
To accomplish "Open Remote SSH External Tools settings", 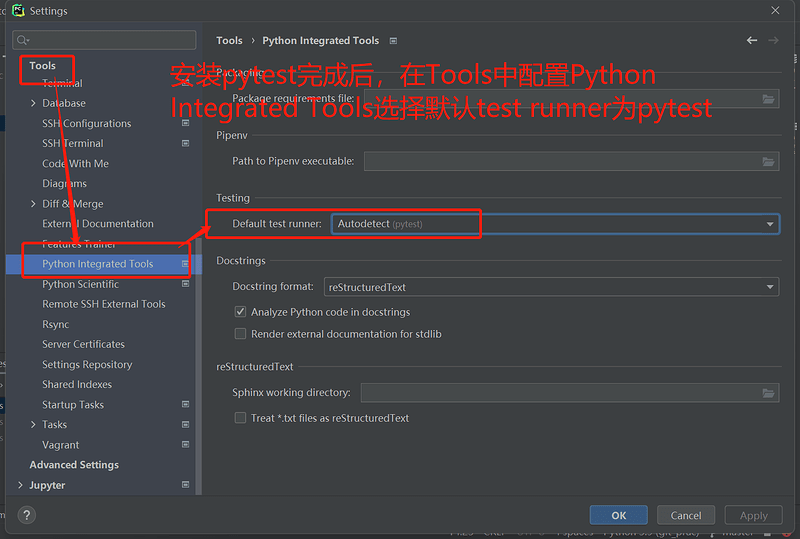I will pyautogui.click(x=104, y=304).
